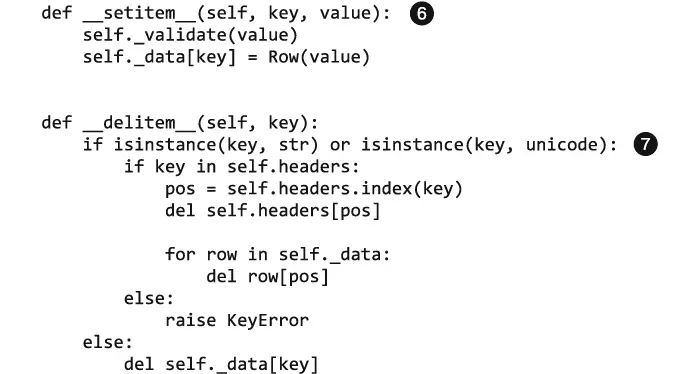Click the callout marker number 7
692x374 pixels.
pyautogui.click(x=645, y=144)
